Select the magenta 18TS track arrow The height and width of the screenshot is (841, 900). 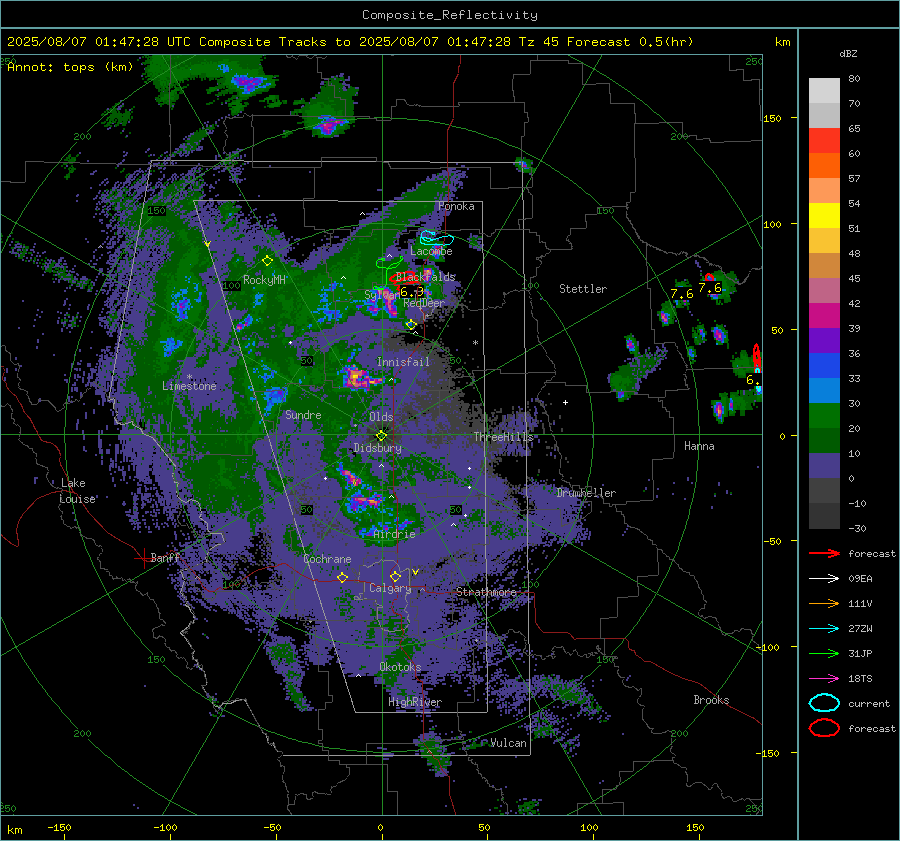824,679
